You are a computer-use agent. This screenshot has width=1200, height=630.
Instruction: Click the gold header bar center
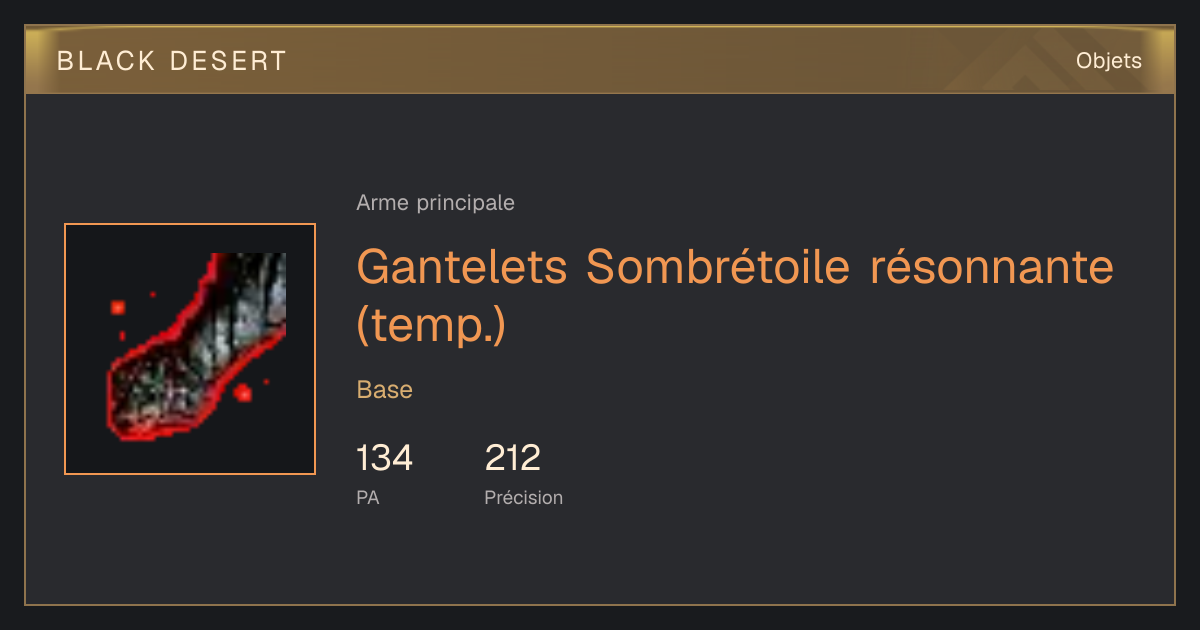600,61
